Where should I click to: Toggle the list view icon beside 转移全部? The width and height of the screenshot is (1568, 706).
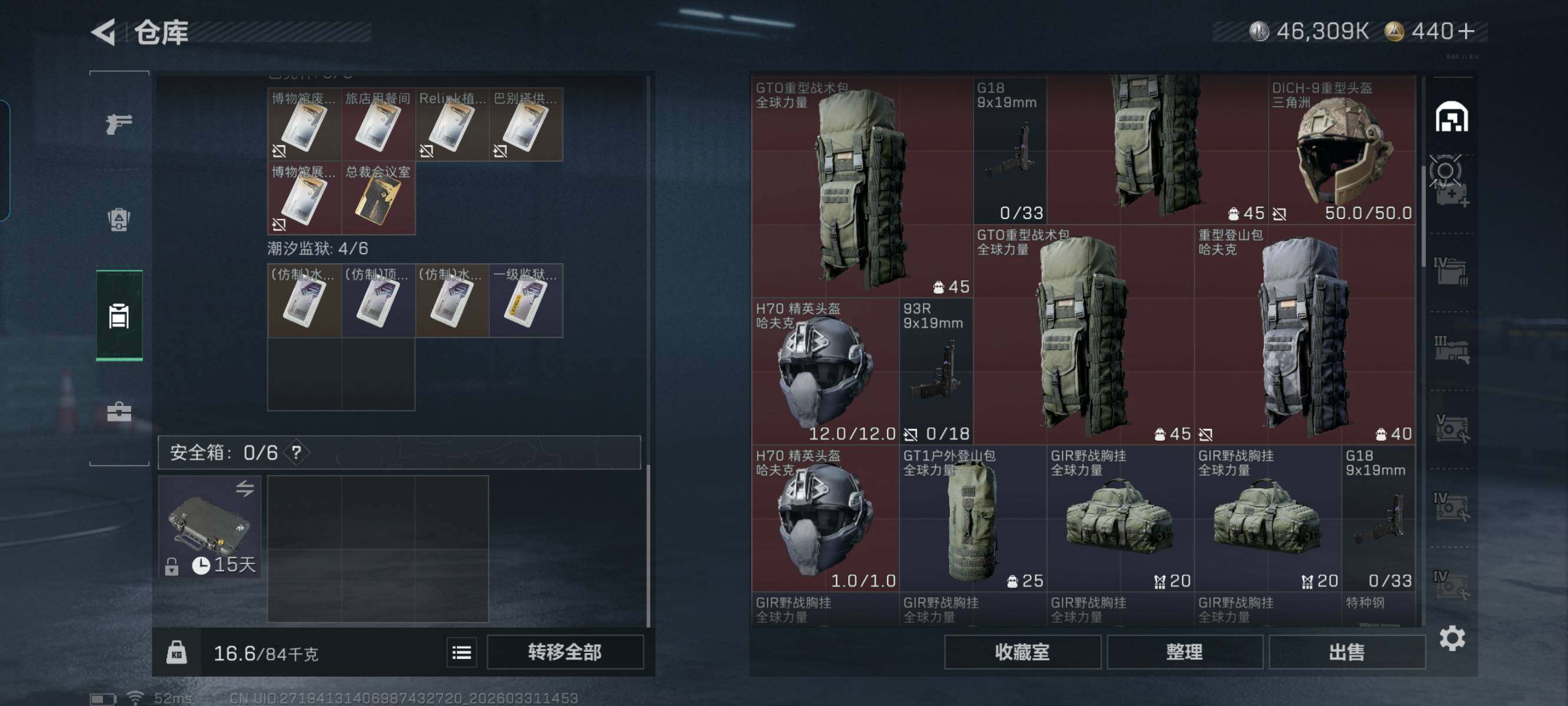(461, 652)
